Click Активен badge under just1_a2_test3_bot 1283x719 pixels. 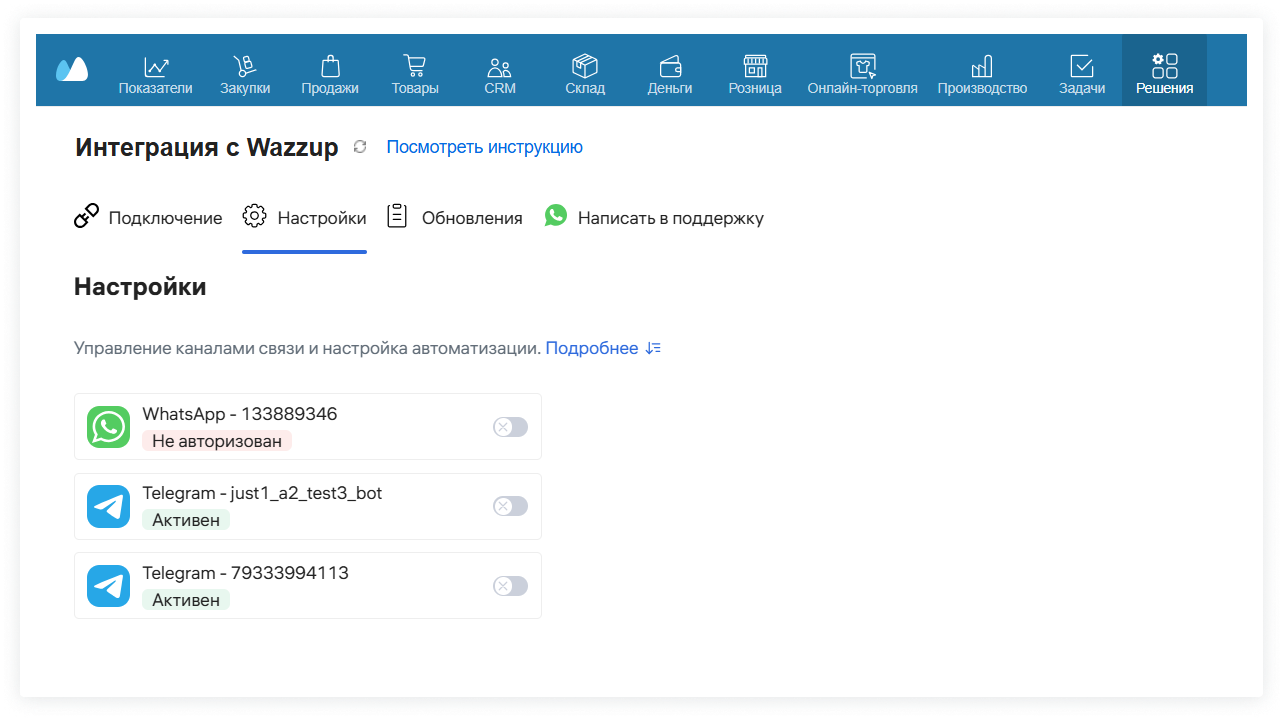point(186,520)
